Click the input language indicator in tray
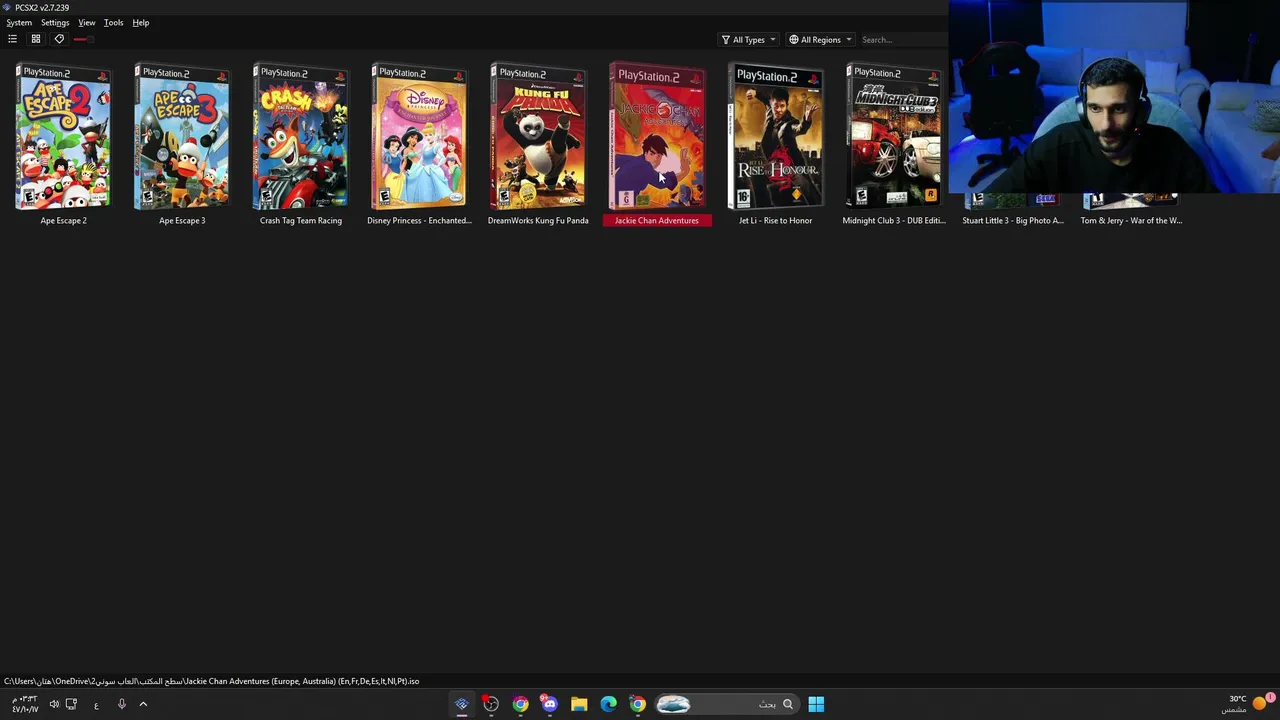Screen dimensions: 1280x720 coord(96,704)
